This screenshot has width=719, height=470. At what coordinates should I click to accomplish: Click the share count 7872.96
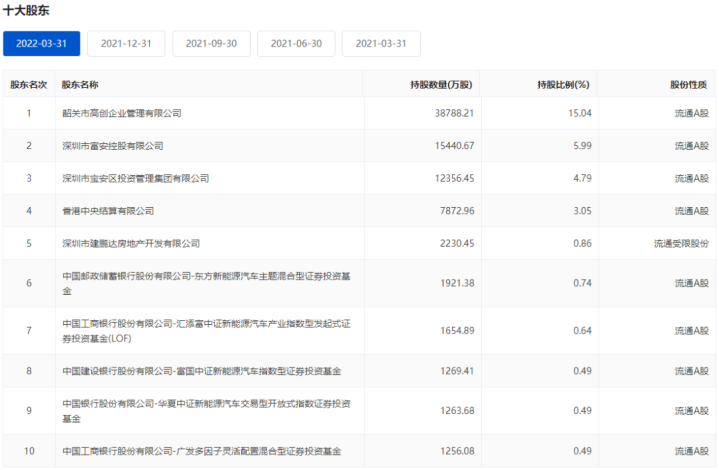457,211
